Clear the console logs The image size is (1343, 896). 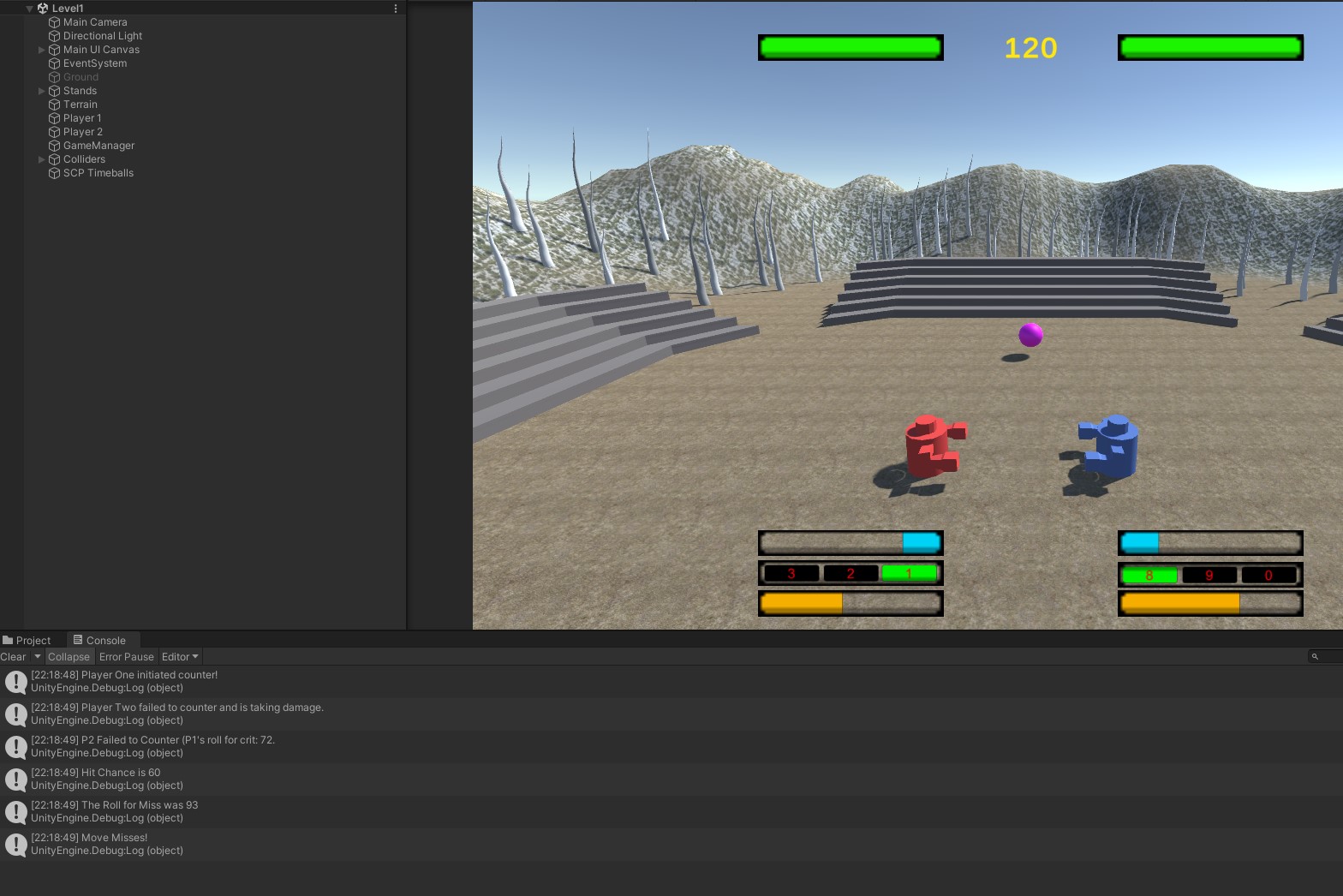tap(13, 657)
